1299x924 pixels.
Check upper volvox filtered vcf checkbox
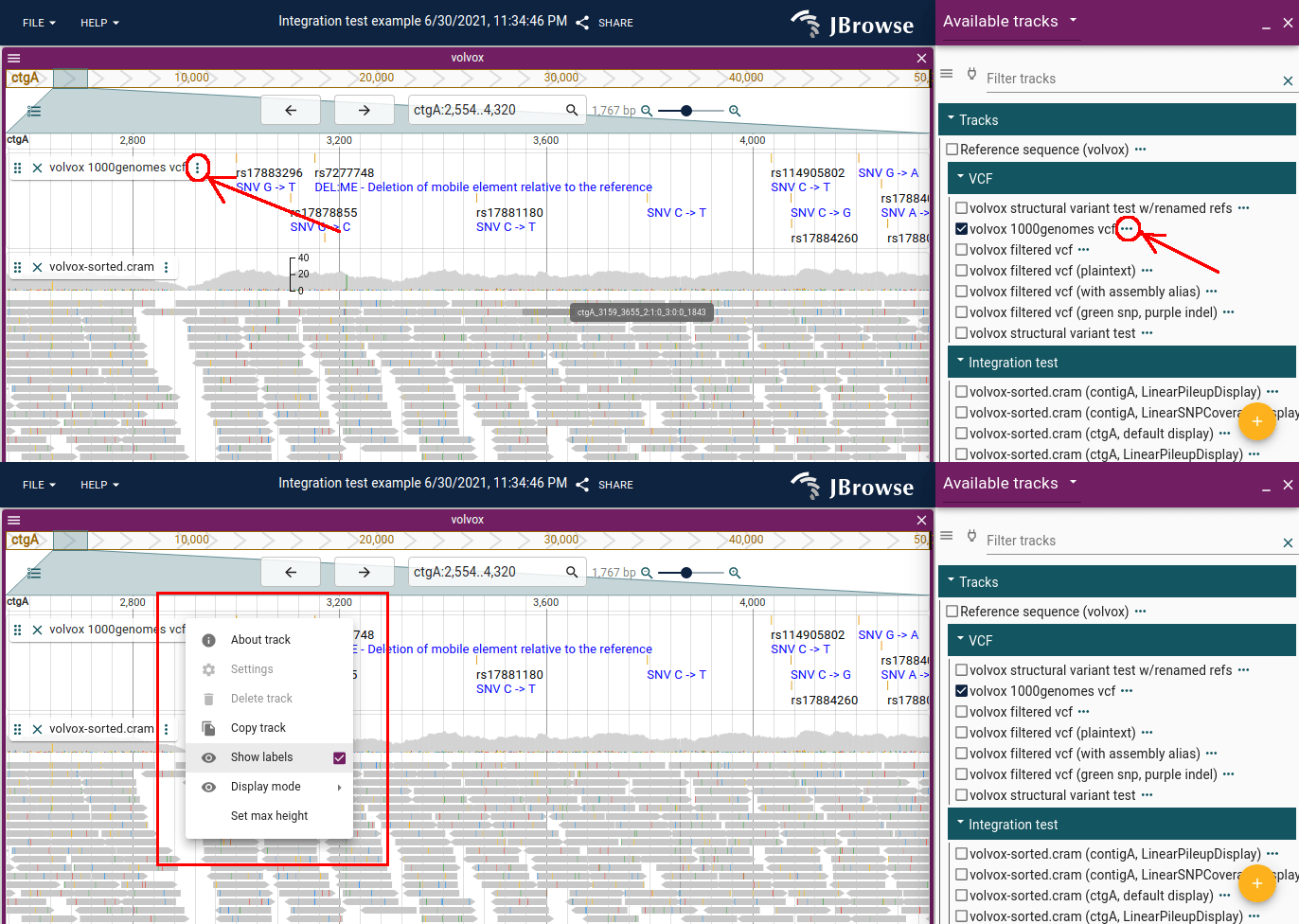[962, 250]
